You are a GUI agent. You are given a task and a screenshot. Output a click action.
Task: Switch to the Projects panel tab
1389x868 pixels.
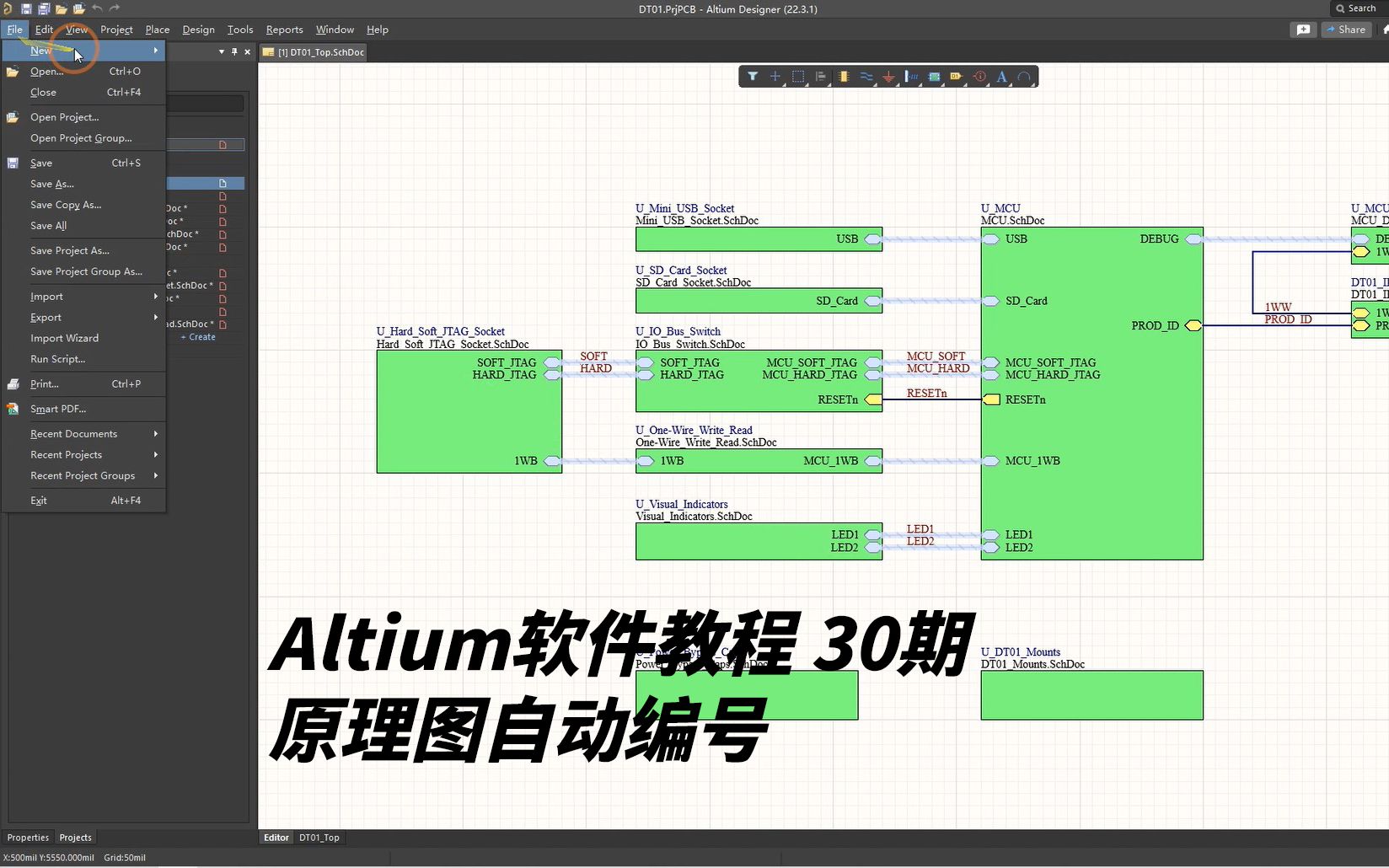click(76, 838)
